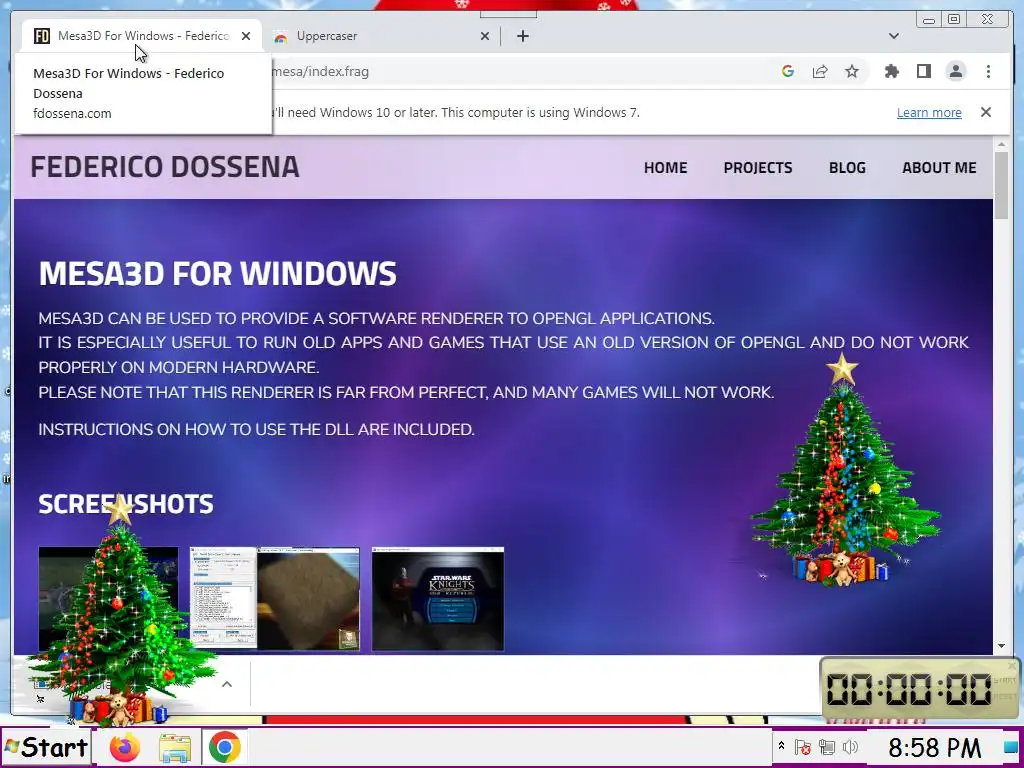Viewport: 1024px width, 768px height.
Task: Click the MESA3D FOR WINDOWS heading
Action: click(x=217, y=274)
